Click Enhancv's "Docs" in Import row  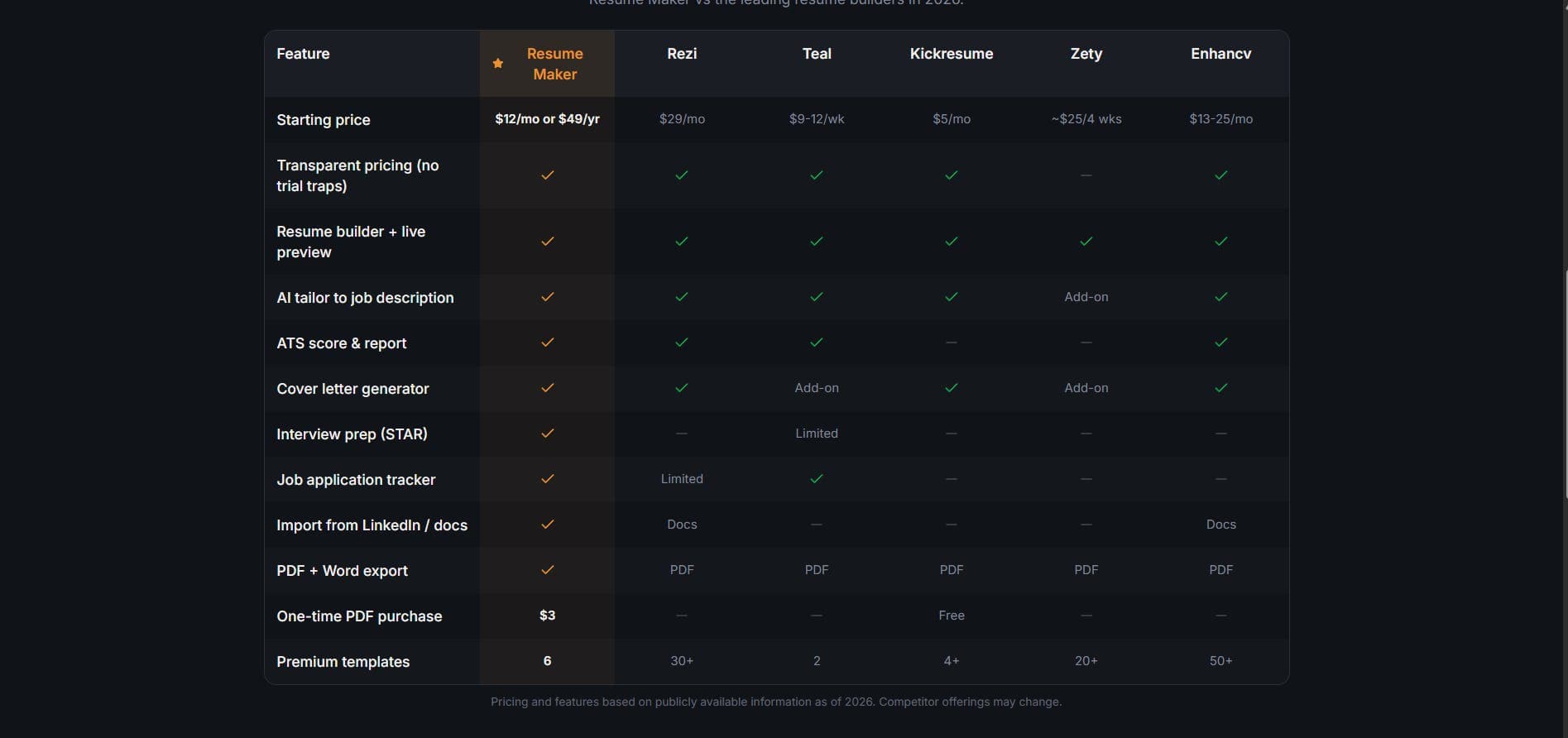coord(1221,525)
